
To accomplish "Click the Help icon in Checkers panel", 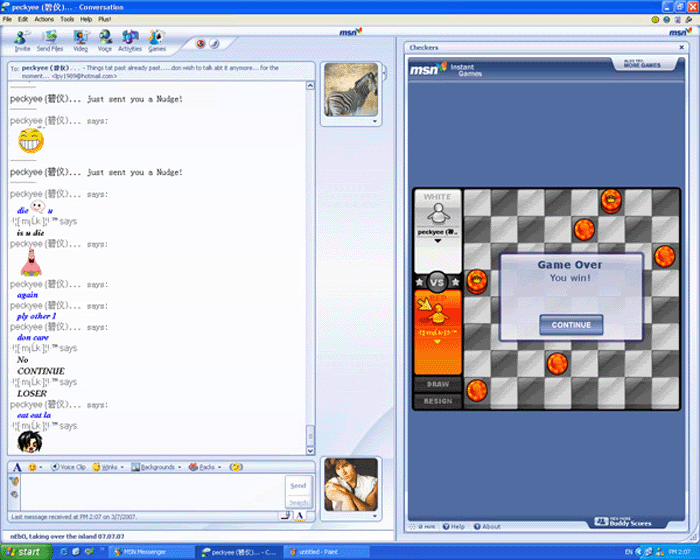I will pyautogui.click(x=453, y=527).
